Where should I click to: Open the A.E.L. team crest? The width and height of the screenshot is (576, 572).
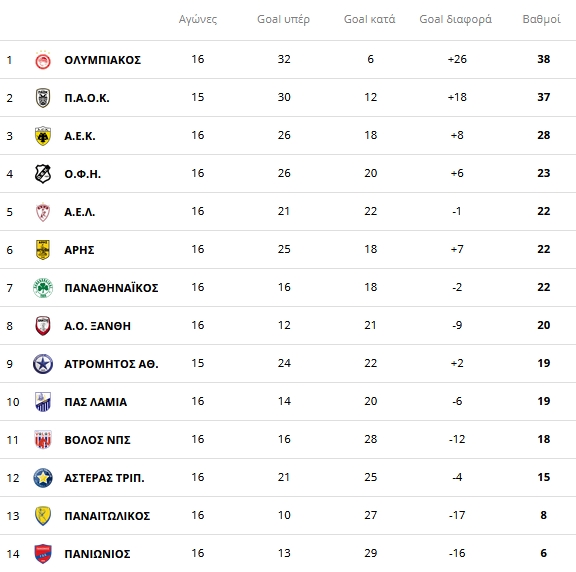pyautogui.click(x=43, y=212)
